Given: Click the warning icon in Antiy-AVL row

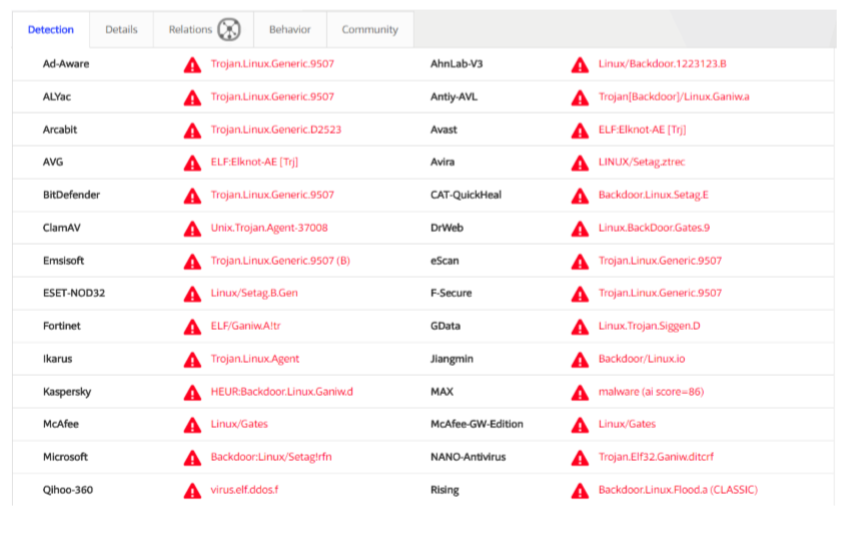Looking at the screenshot, I should click(x=580, y=98).
